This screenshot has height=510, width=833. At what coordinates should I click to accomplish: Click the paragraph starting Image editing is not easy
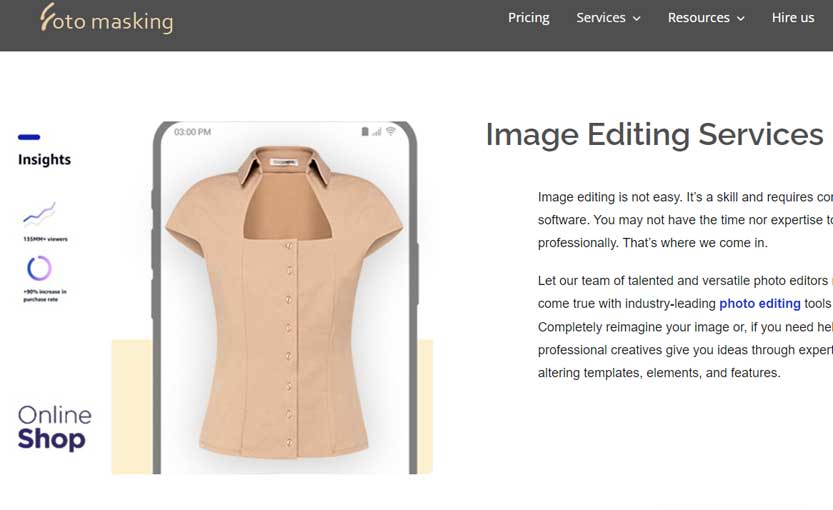coord(685,220)
